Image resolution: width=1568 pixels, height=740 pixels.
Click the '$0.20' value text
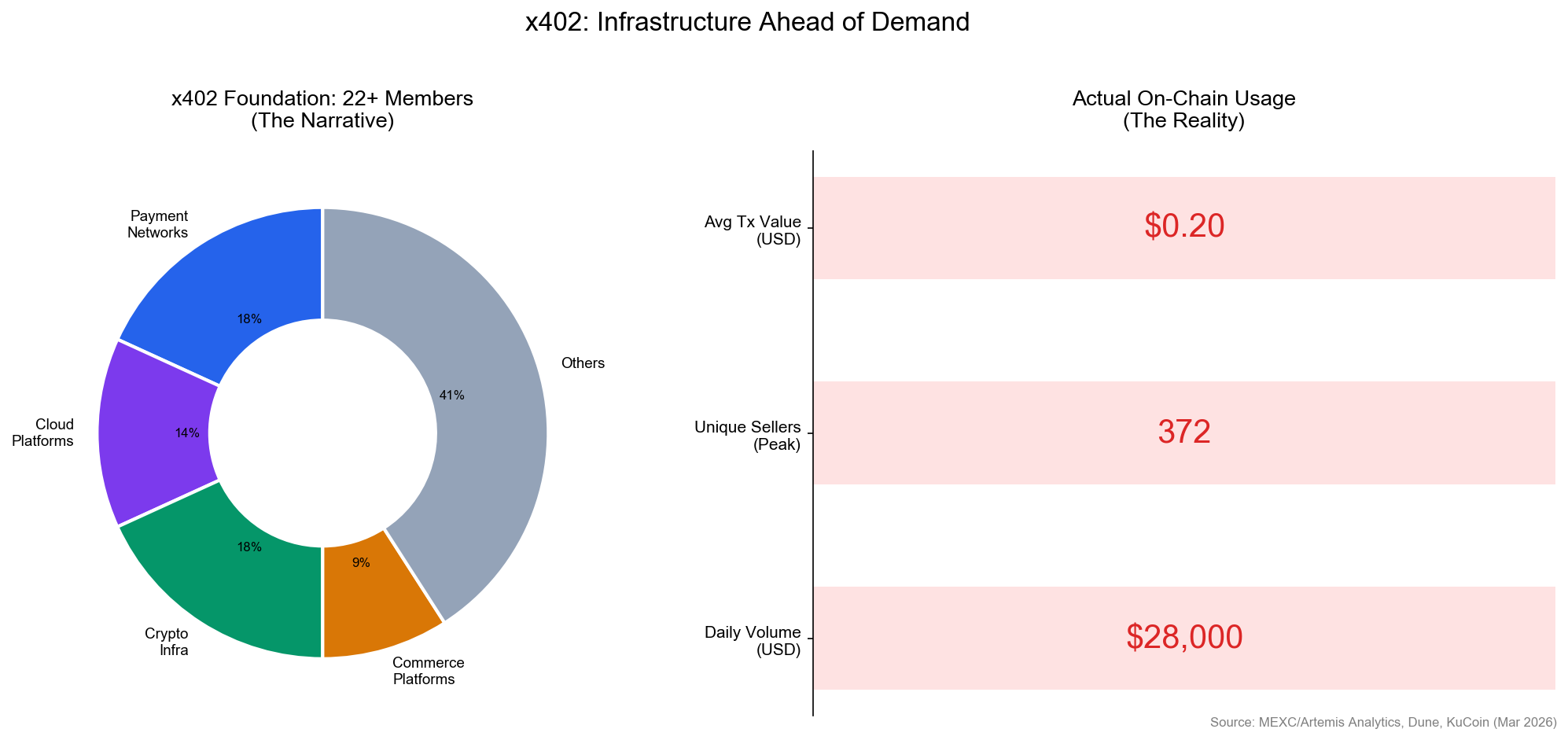(1184, 226)
